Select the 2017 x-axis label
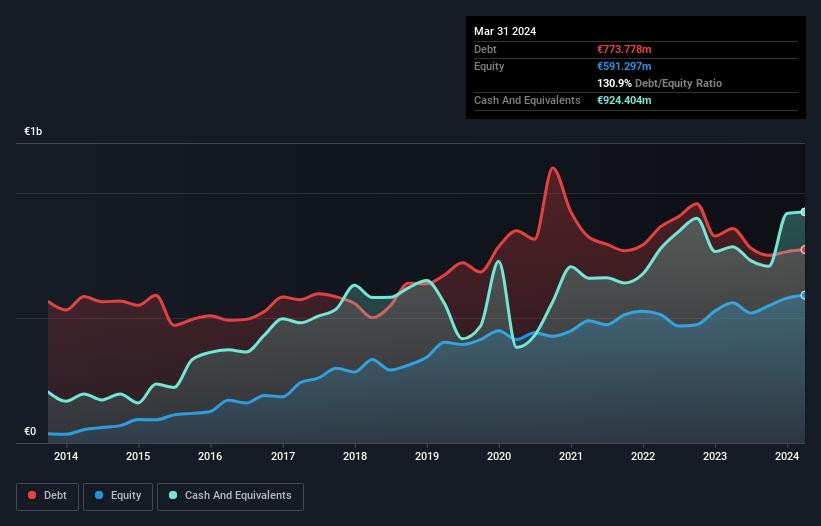This screenshot has width=821, height=526. click(x=283, y=456)
